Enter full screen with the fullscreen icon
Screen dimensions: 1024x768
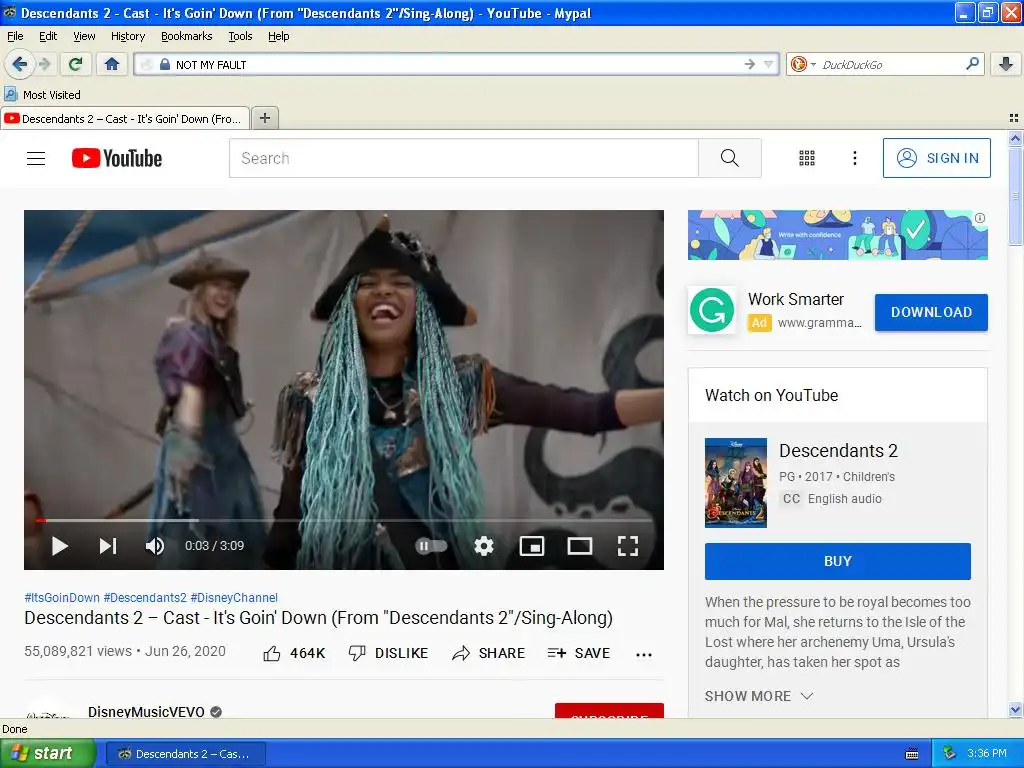[x=628, y=546]
